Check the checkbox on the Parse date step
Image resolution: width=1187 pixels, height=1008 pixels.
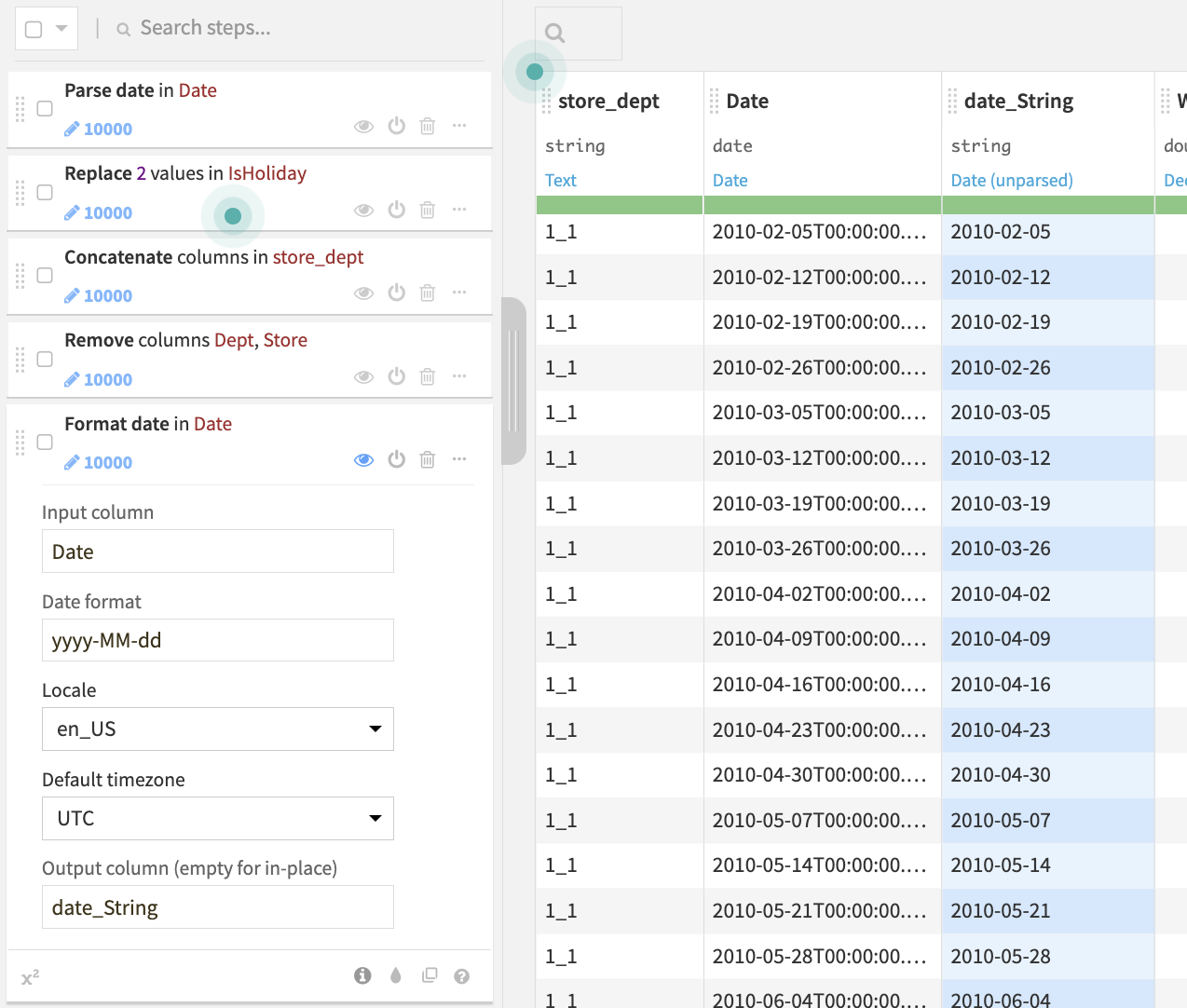[44, 108]
